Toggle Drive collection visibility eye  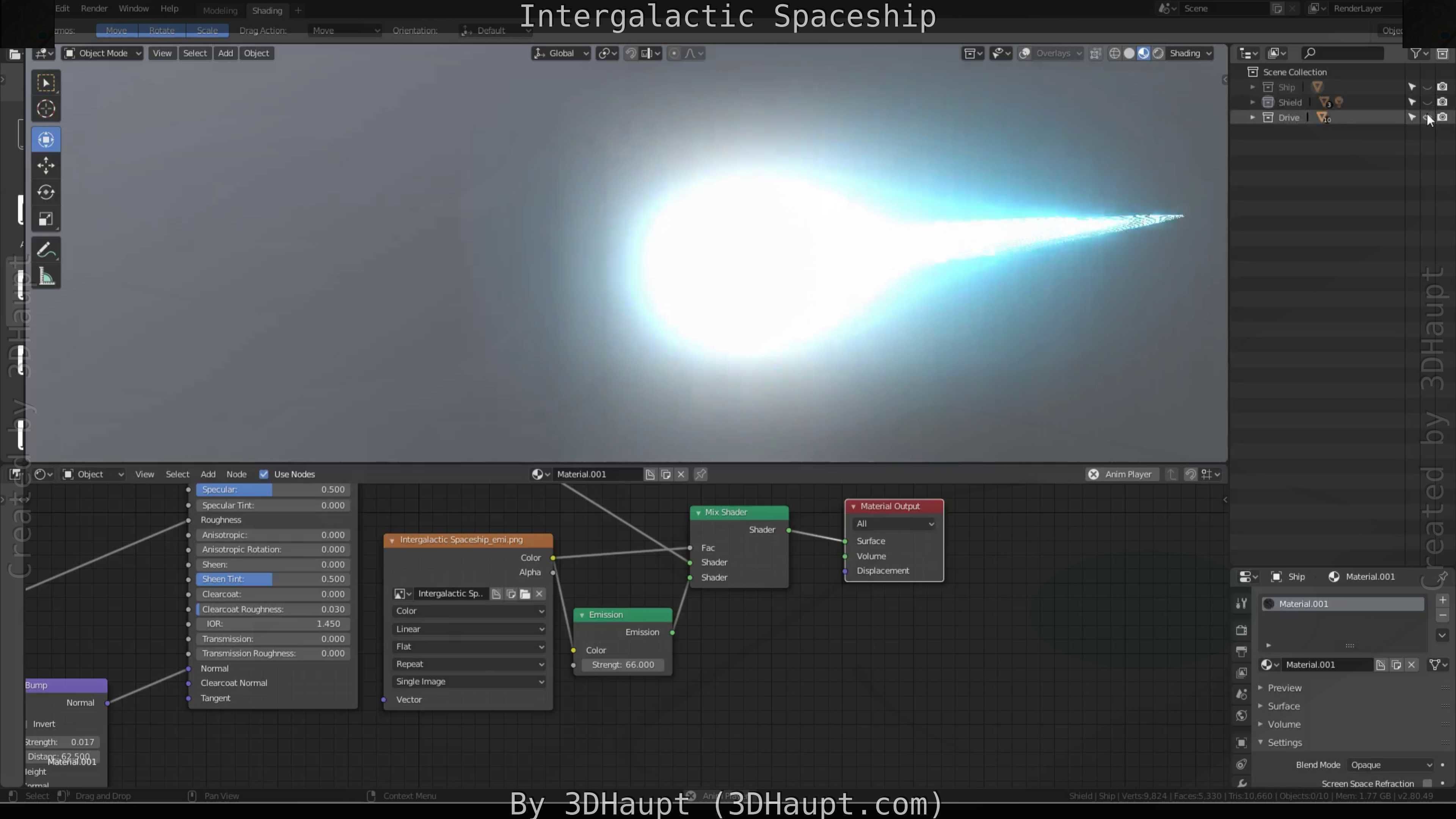click(1426, 118)
